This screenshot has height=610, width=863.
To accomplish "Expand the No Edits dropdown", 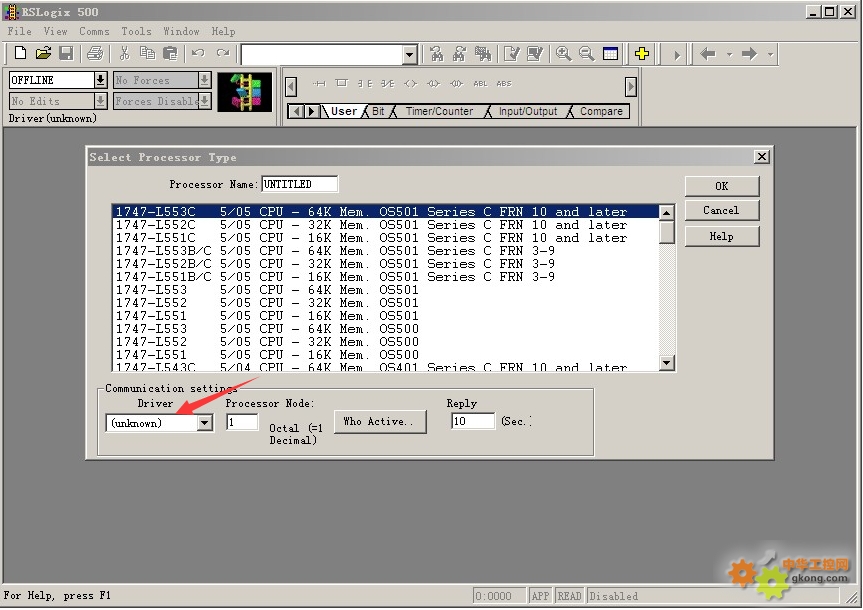I will [x=100, y=101].
